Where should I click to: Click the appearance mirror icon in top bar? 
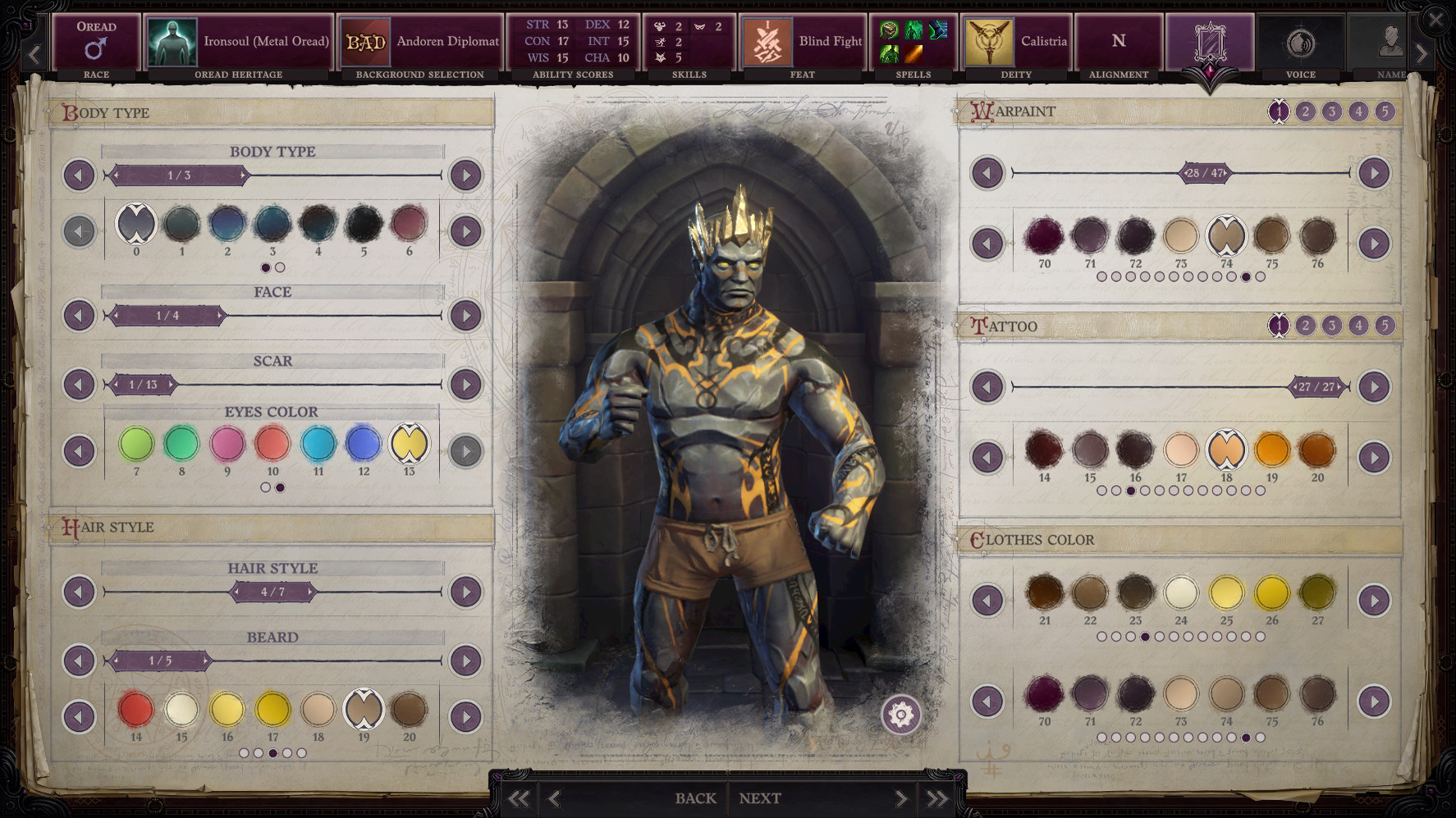click(1209, 42)
